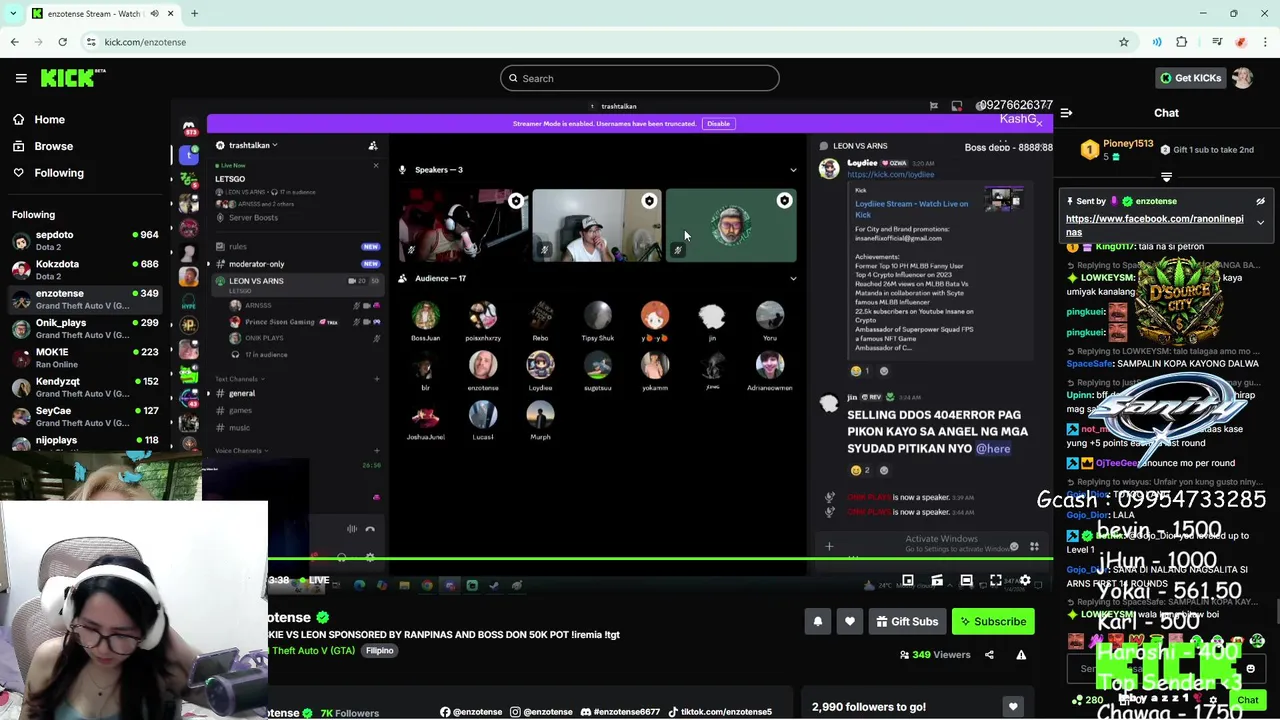The height and width of the screenshot is (720, 1280).
Task: Go to Home in Kick sidebar
Action: point(49,119)
